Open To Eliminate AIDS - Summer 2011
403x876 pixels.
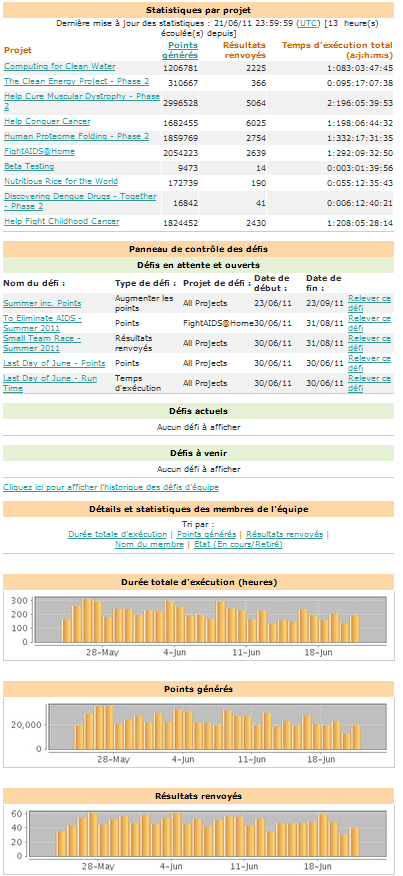click(43, 323)
